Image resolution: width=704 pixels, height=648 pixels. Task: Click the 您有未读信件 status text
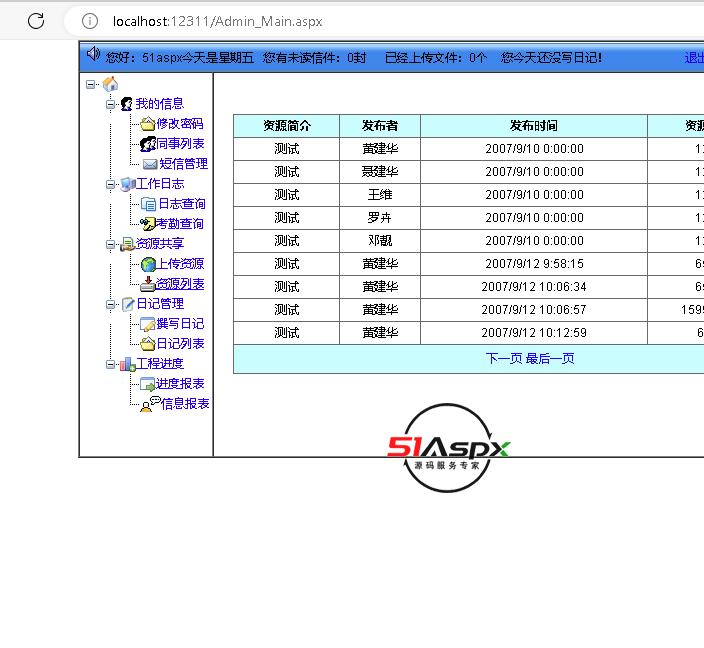tap(315, 57)
